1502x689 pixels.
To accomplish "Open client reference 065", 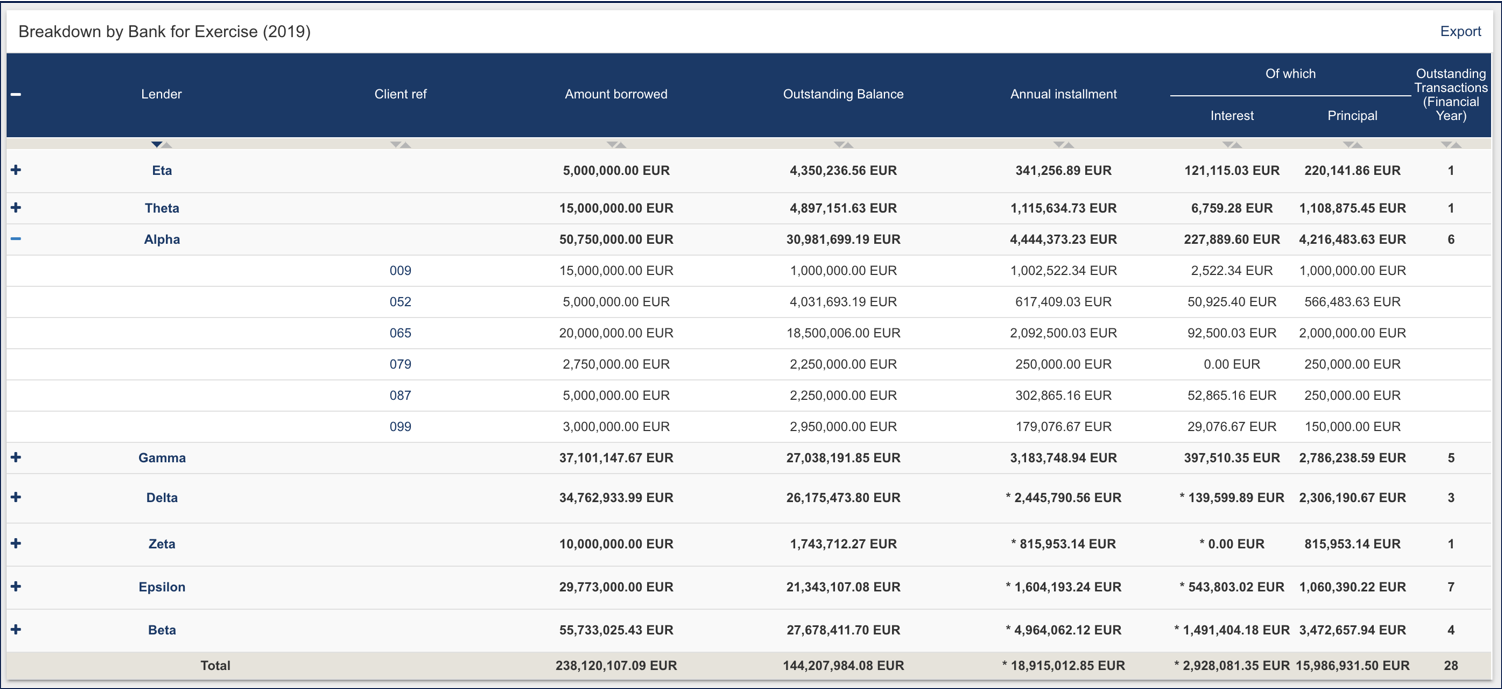I will (x=400, y=332).
